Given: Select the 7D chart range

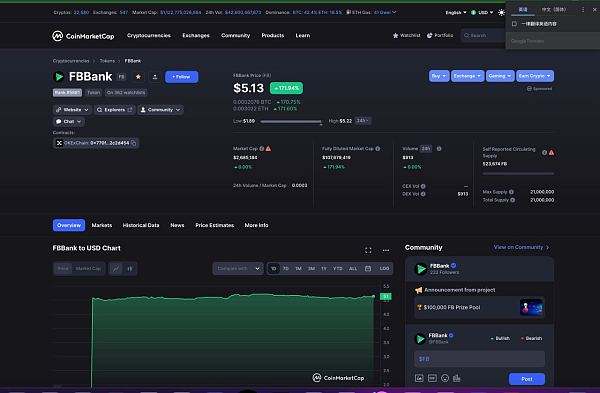Looking at the screenshot, I should point(286,269).
